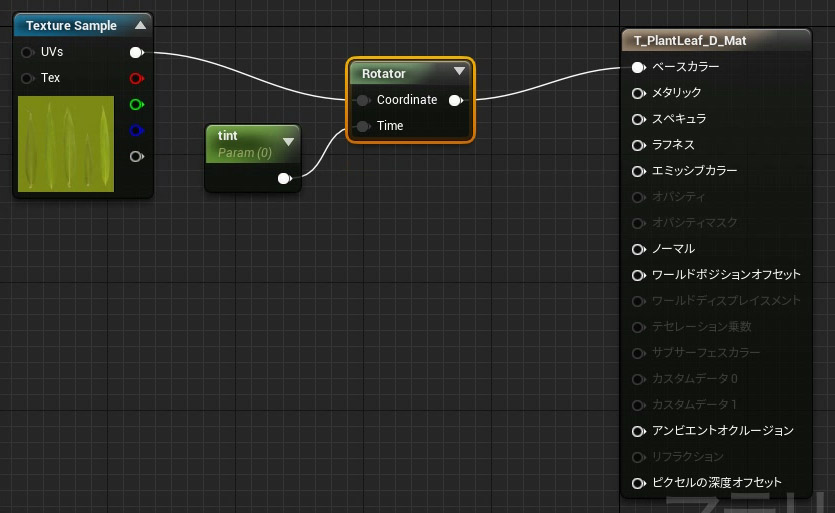Click the Rotator node output pin
The height and width of the screenshot is (513, 835).
tap(456, 100)
